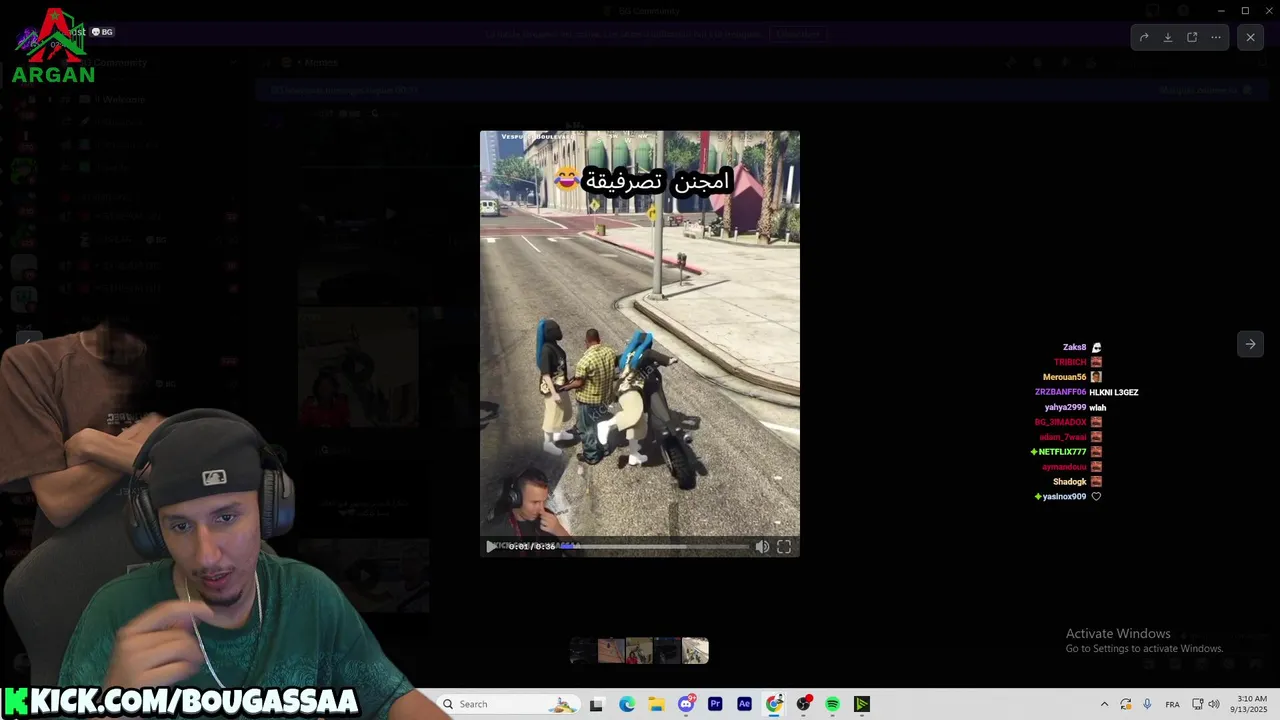Go to the next media with arrow
This screenshot has height=720, width=1280.
click(x=1250, y=344)
